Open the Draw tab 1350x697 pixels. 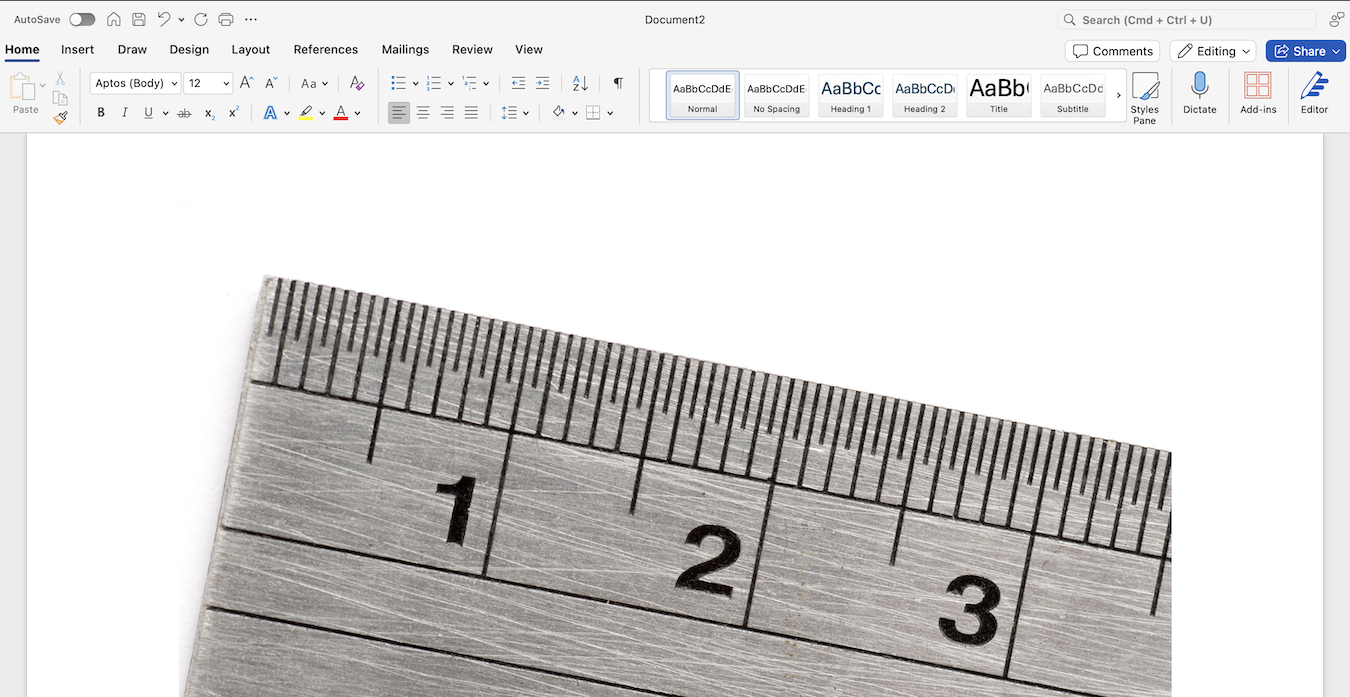[x=132, y=49]
